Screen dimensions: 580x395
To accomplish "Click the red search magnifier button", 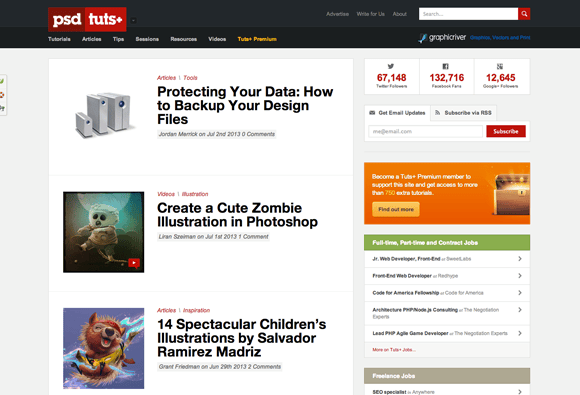I will coord(524,14).
